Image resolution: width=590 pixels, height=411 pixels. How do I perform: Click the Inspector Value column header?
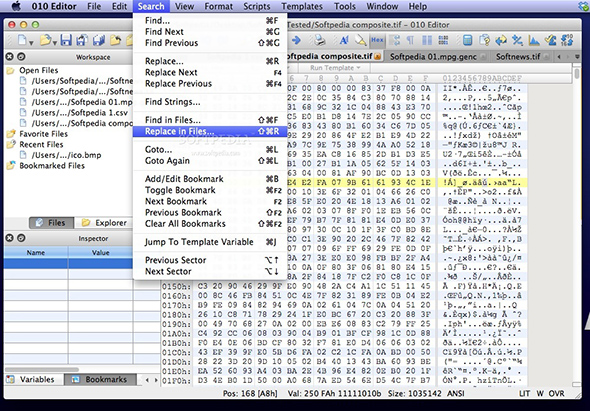(x=100, y=253)
